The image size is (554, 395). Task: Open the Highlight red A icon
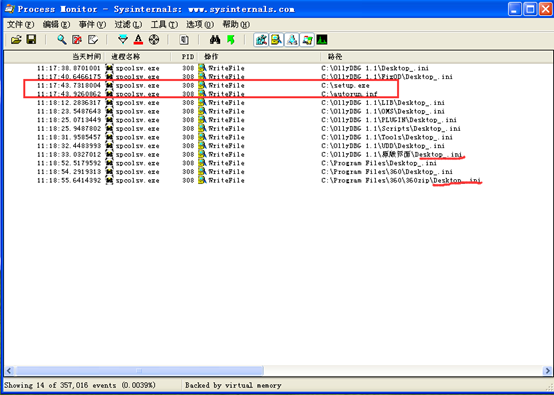[x=138, y=40]
